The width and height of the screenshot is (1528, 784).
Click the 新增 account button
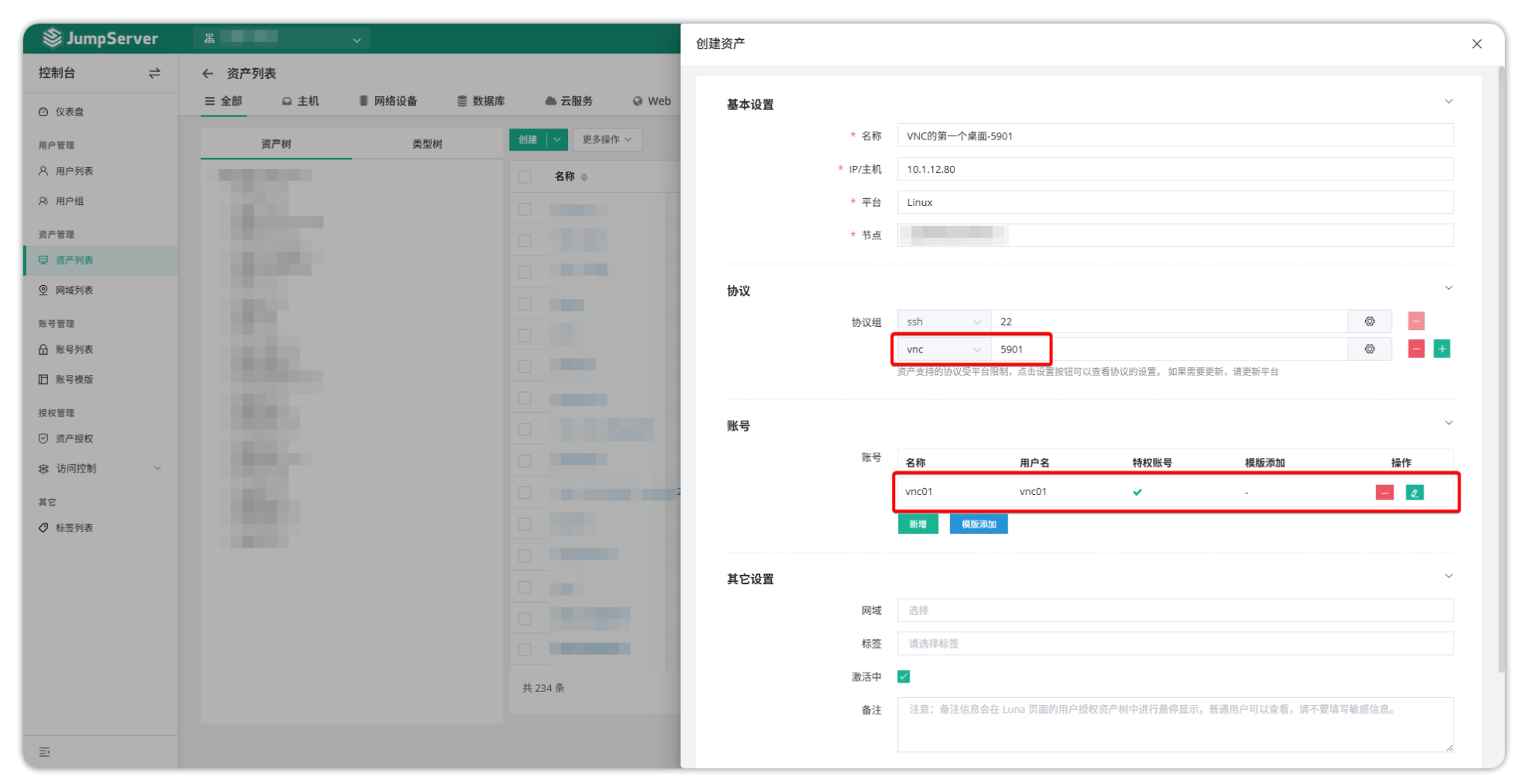[x=917, y=524]
